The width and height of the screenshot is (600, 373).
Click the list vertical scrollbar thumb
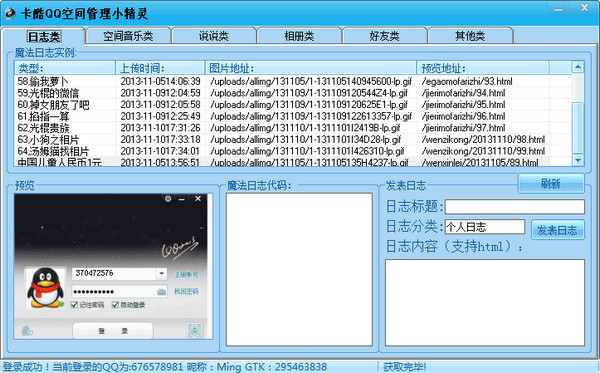tap(578, 128)
